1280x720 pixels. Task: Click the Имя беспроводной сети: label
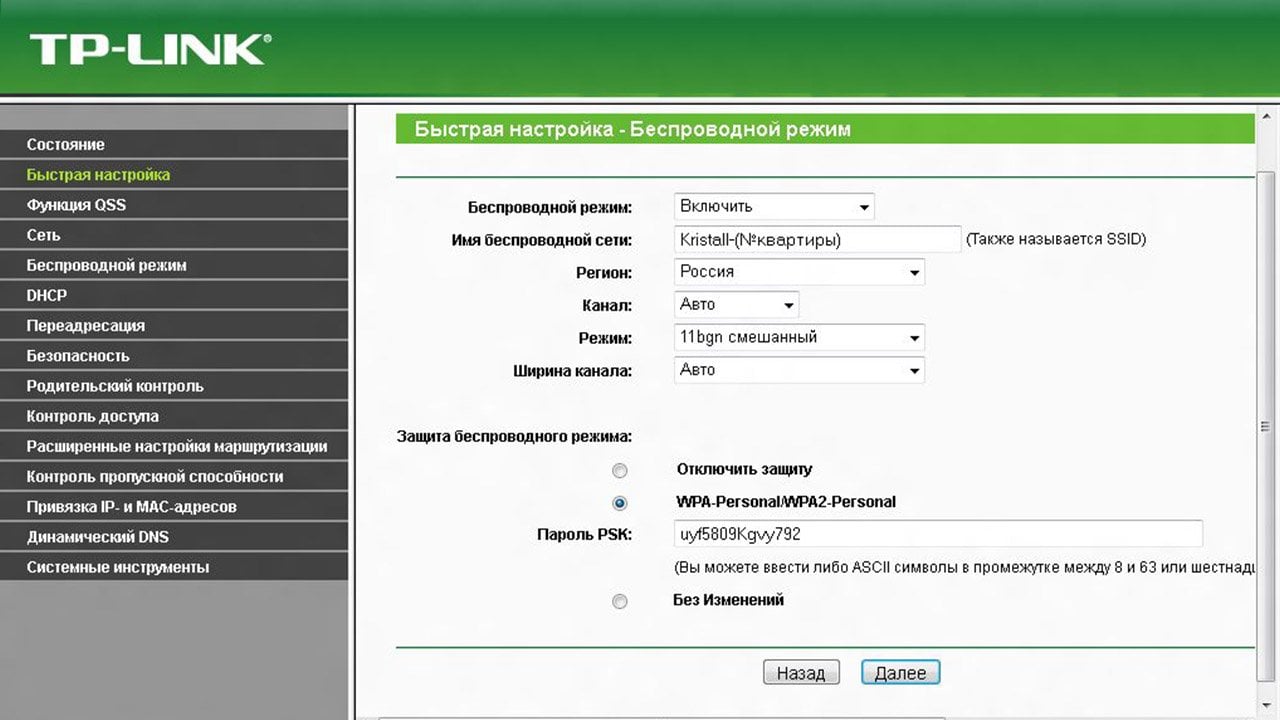click(542, 240)
